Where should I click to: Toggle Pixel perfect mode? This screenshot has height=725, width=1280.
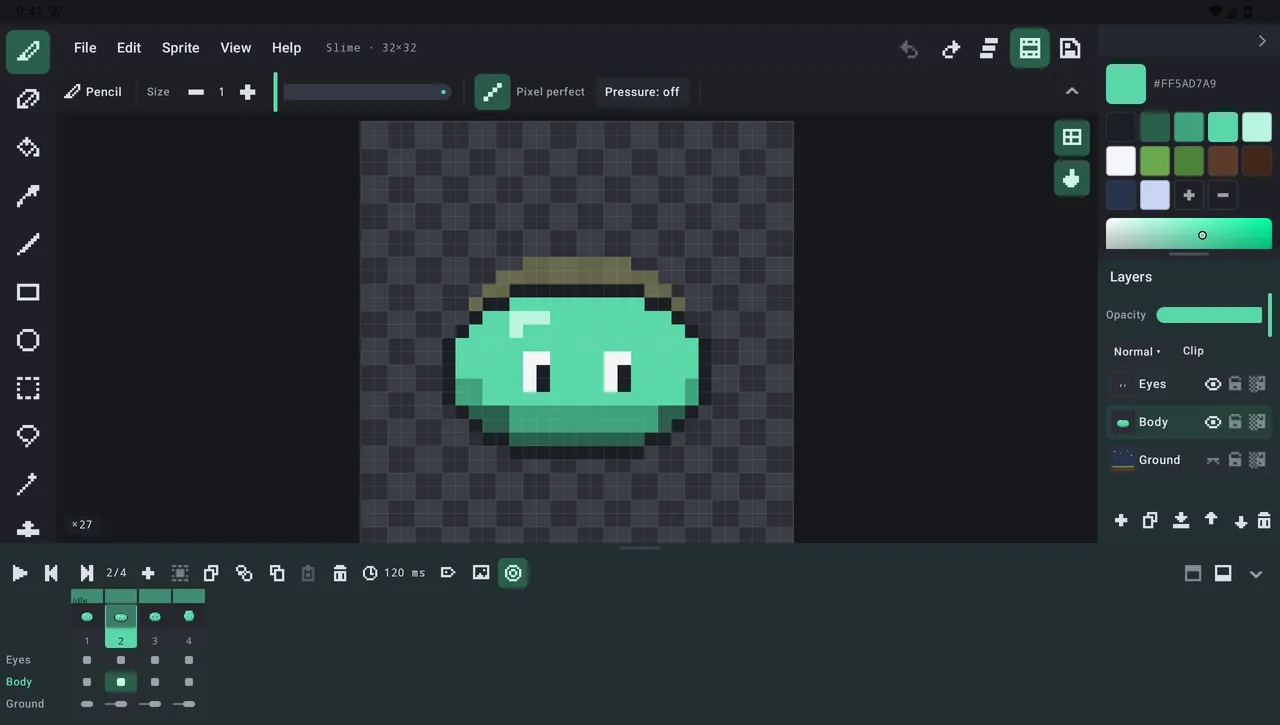pos(492,92)
